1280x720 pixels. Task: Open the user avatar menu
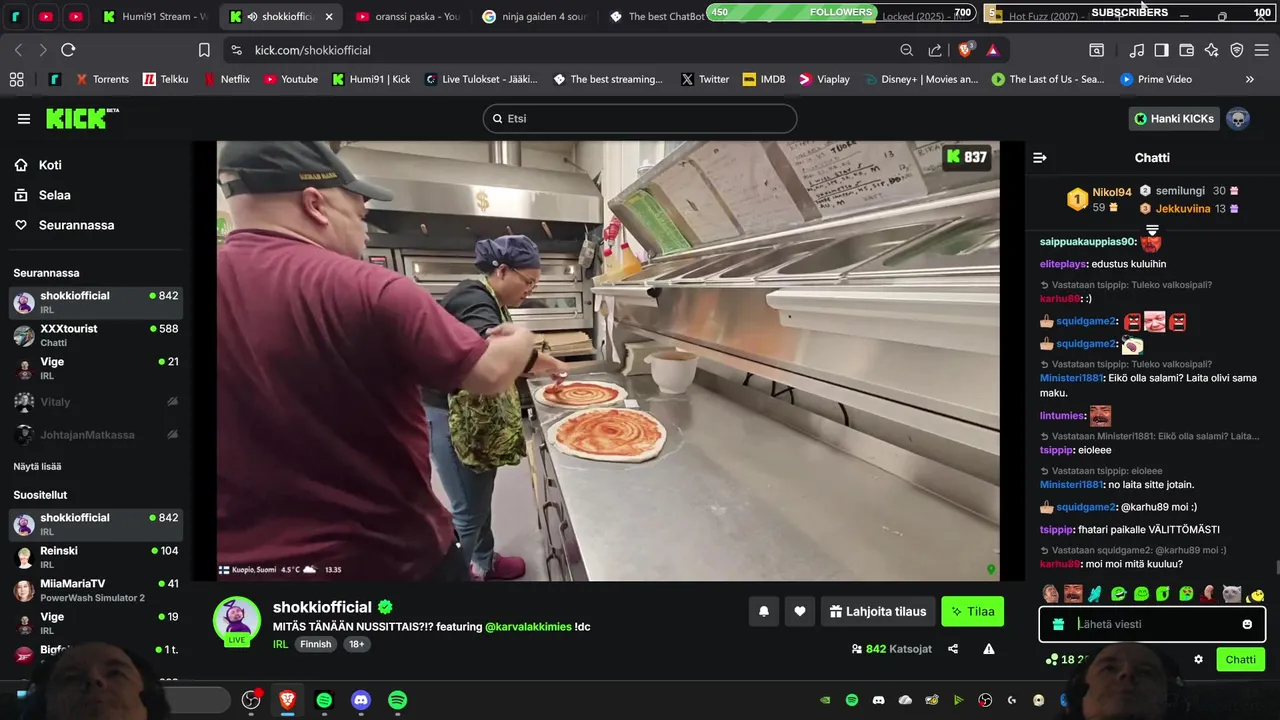tap(1238, 119)
